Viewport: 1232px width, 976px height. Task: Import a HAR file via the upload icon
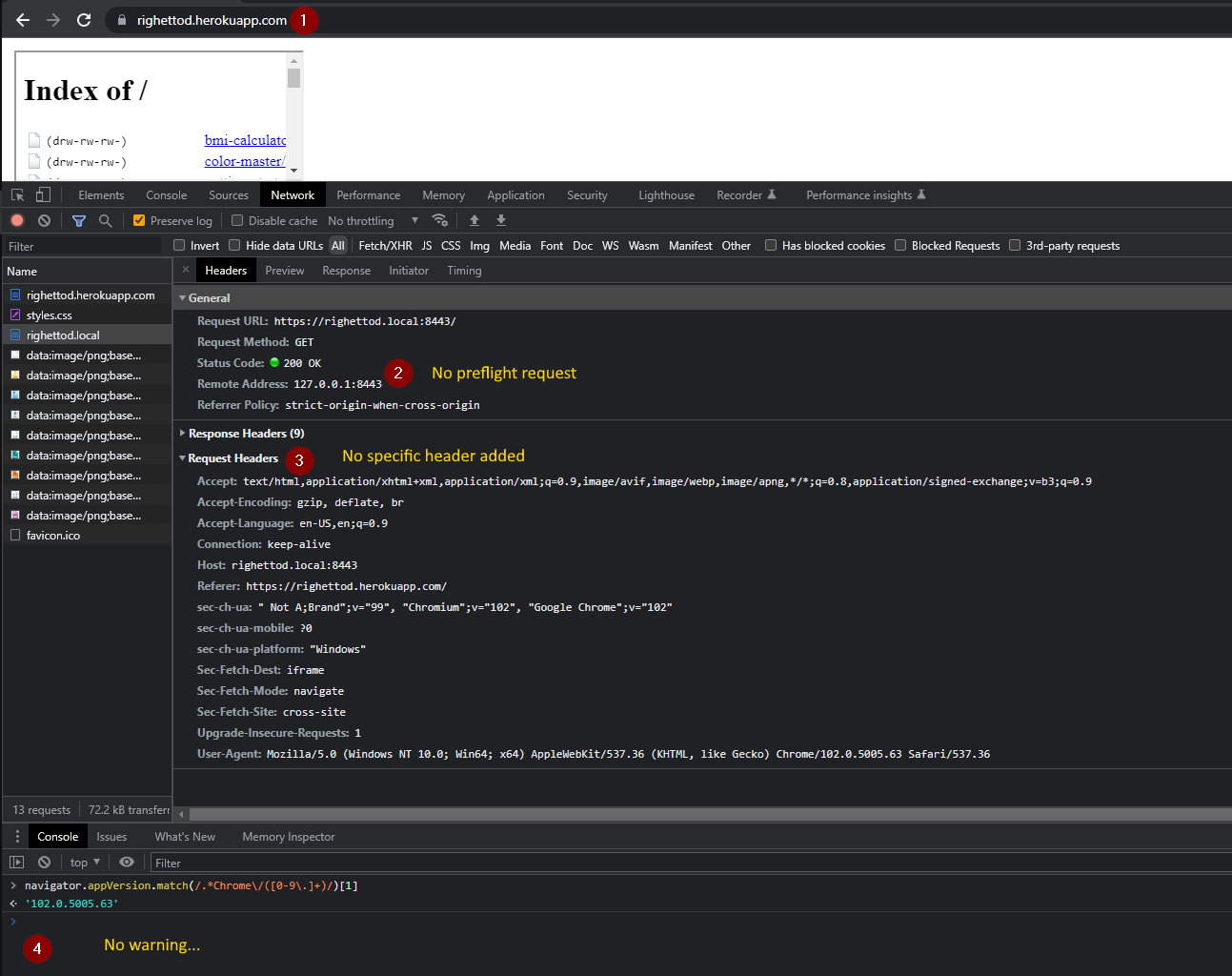pyautogui.click(x=475, y=220)
